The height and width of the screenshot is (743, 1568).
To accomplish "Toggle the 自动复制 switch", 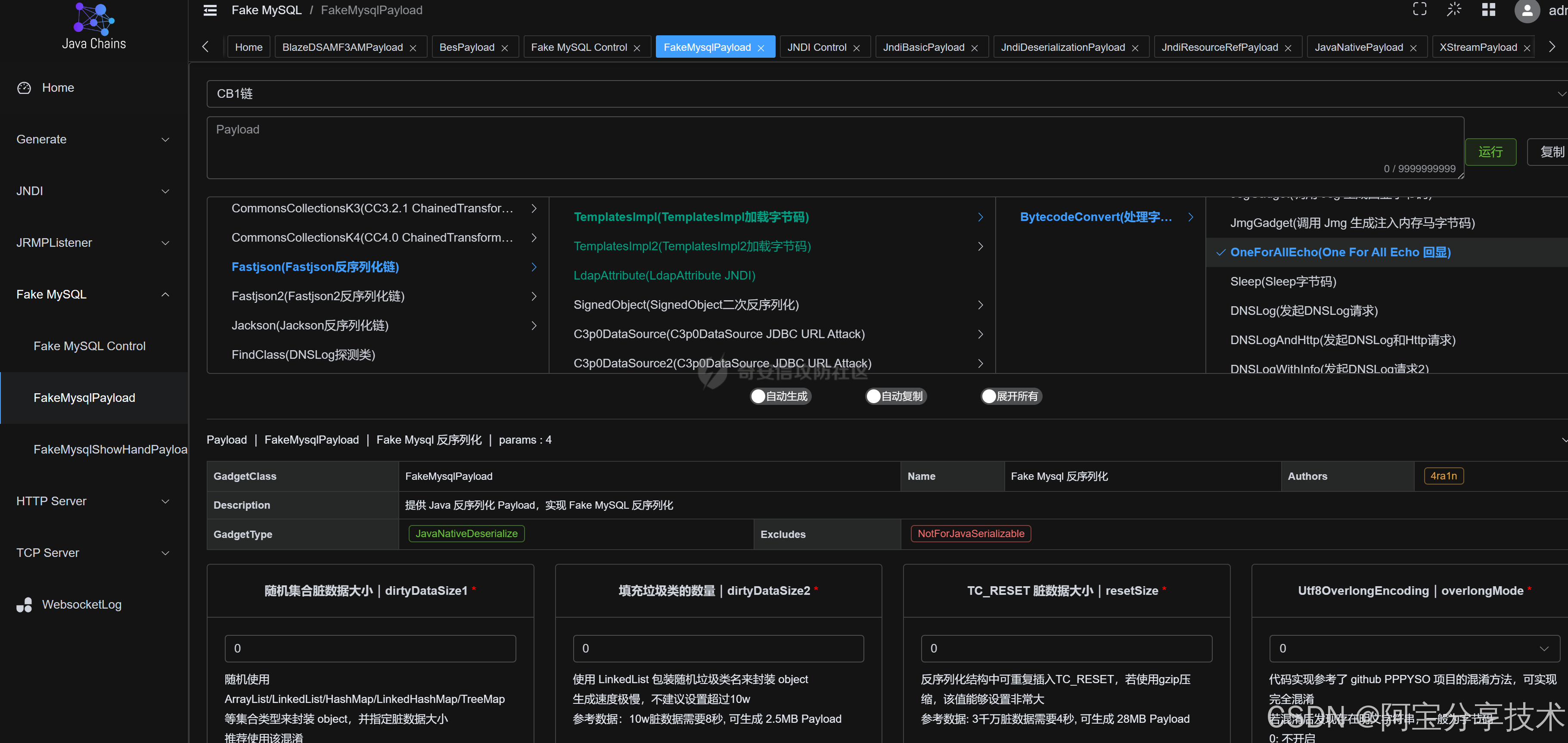I will 896,396.
